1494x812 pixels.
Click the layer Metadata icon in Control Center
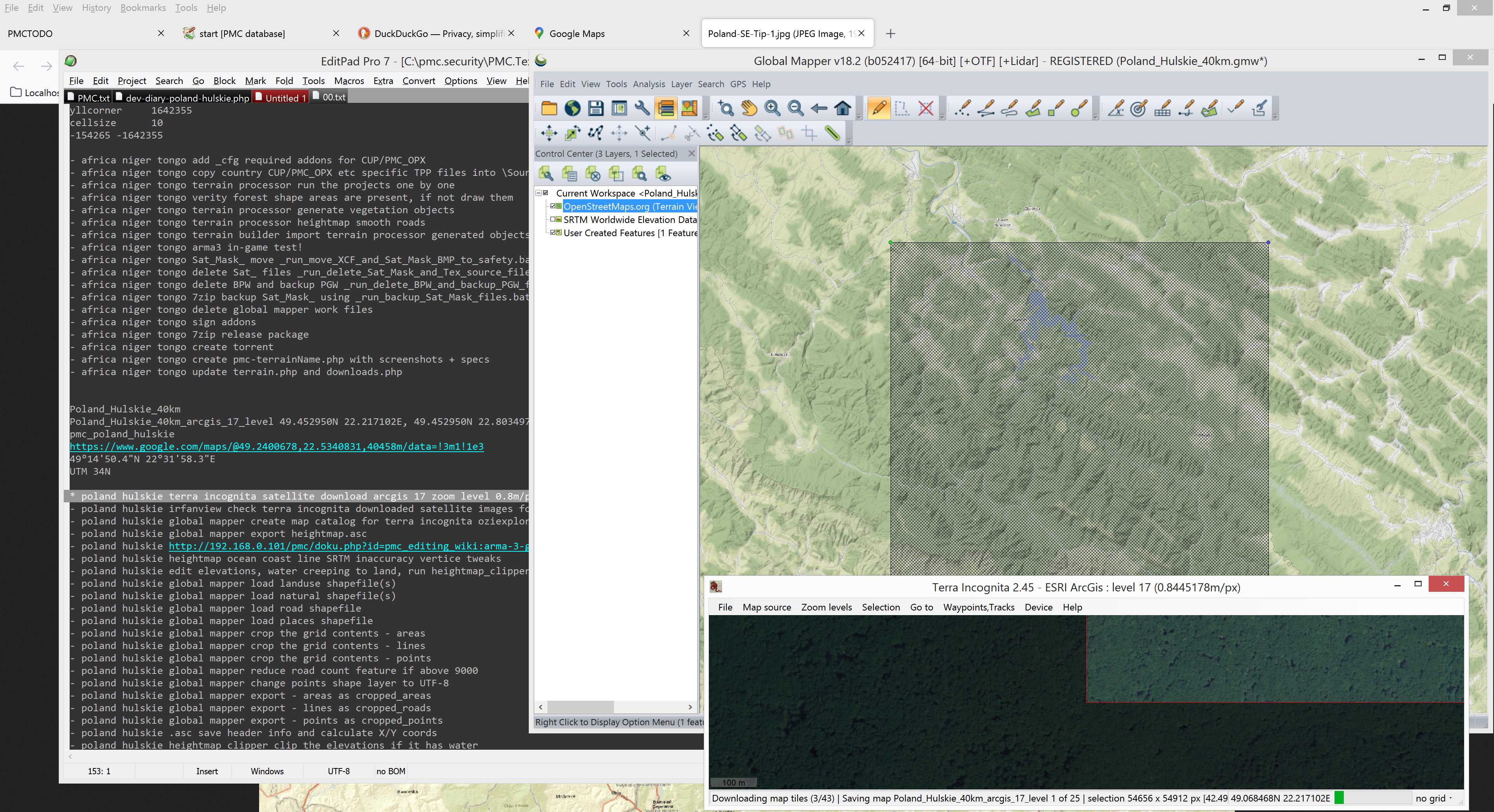[x=569, y=174]
